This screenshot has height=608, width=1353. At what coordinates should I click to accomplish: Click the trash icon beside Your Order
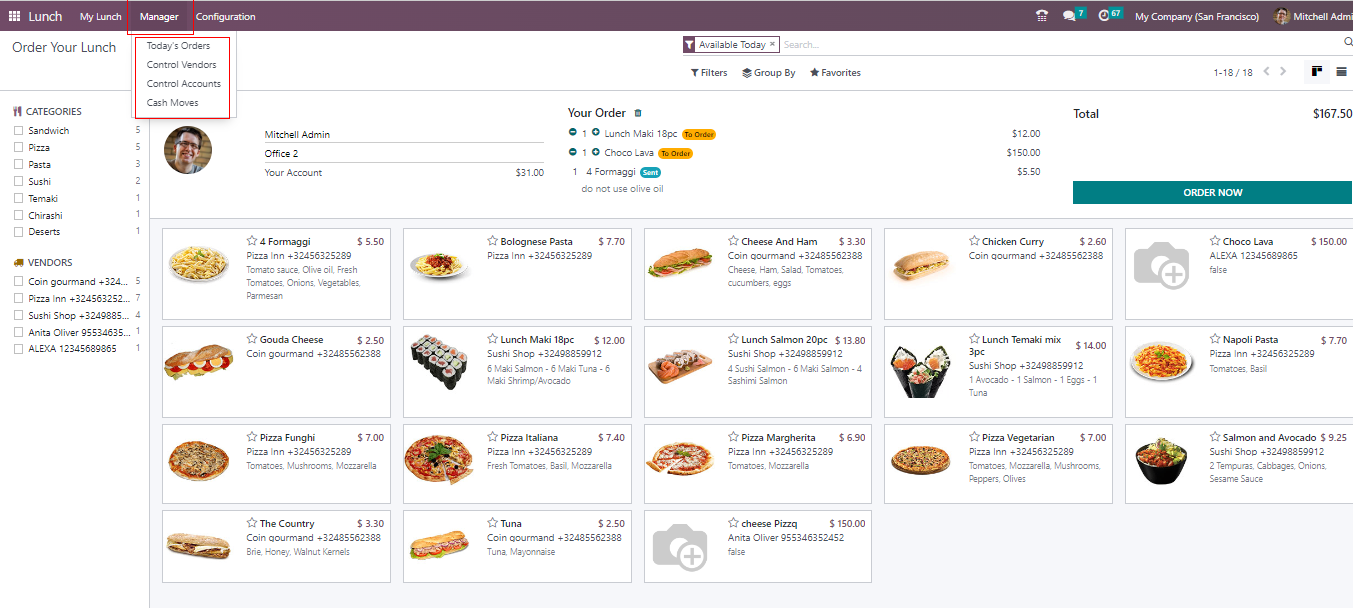[x=638, y=114]
